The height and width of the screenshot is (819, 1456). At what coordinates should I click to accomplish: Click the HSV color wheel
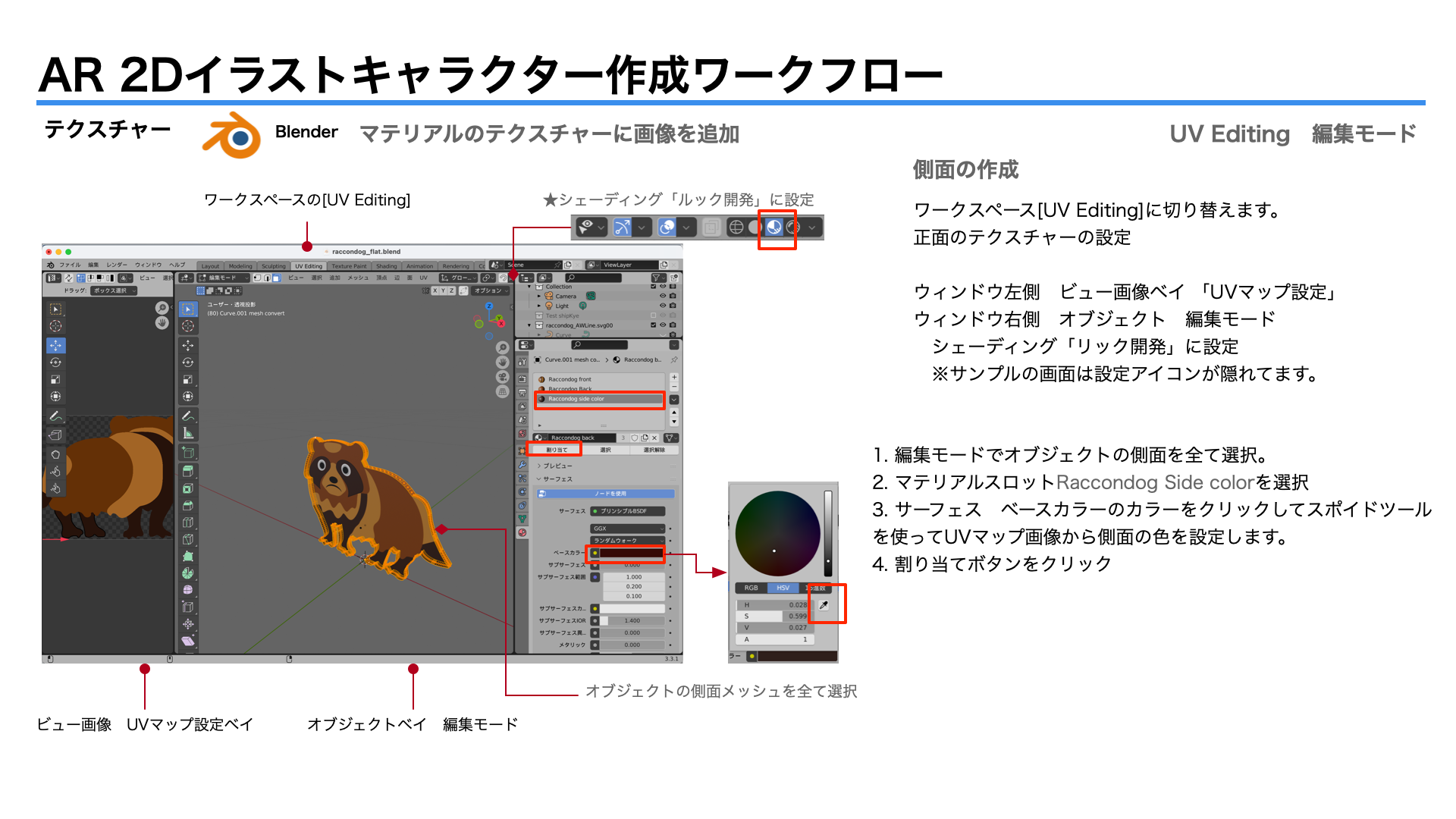[777, 533]
